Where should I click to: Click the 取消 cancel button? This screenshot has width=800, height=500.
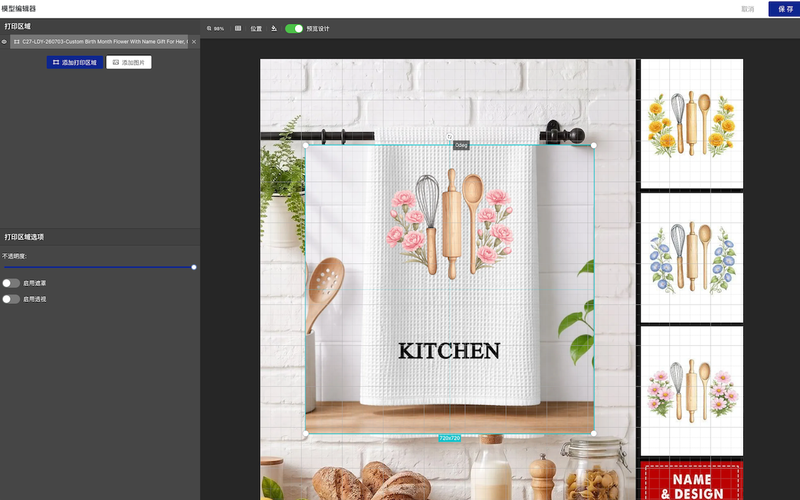tap(747, 9)
